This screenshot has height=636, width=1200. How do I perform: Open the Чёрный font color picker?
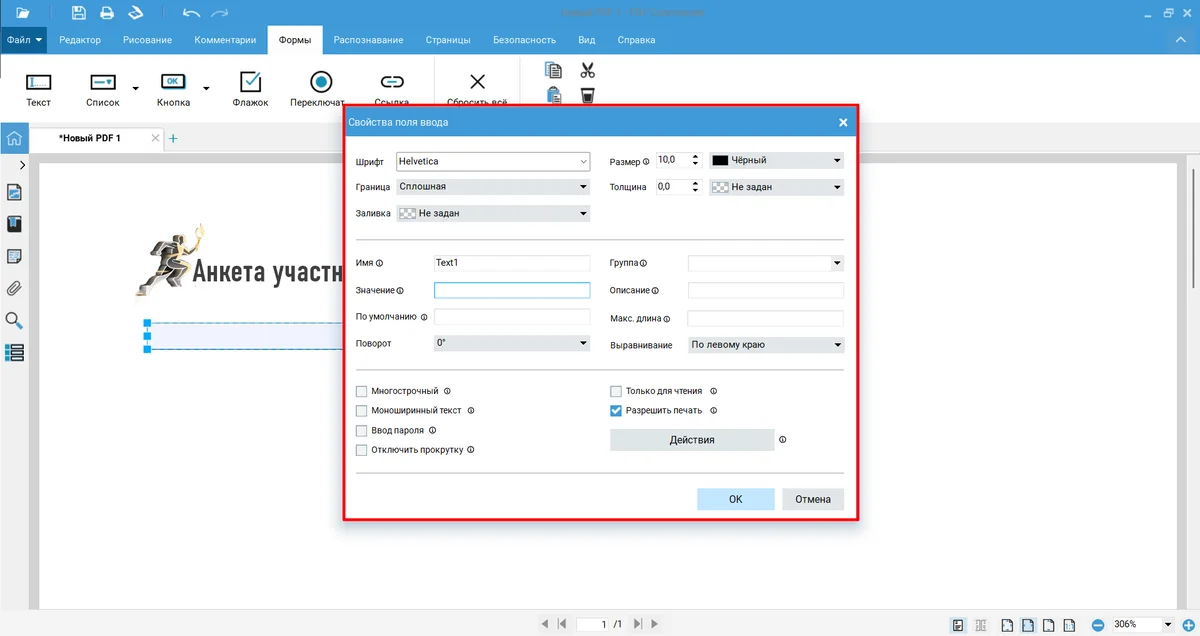pos(776,160)
